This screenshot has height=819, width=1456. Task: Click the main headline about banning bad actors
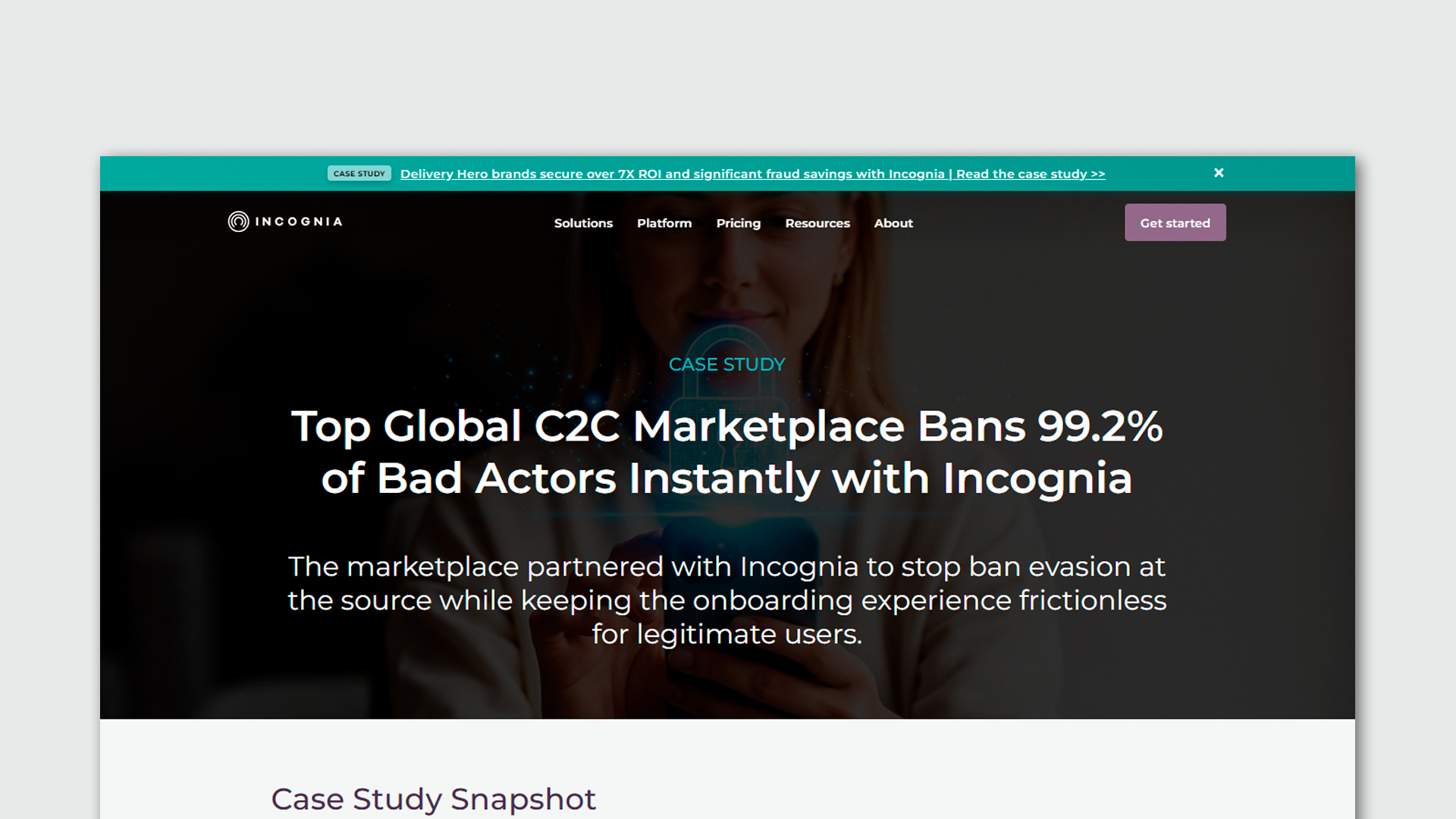[x=726, y=453]
